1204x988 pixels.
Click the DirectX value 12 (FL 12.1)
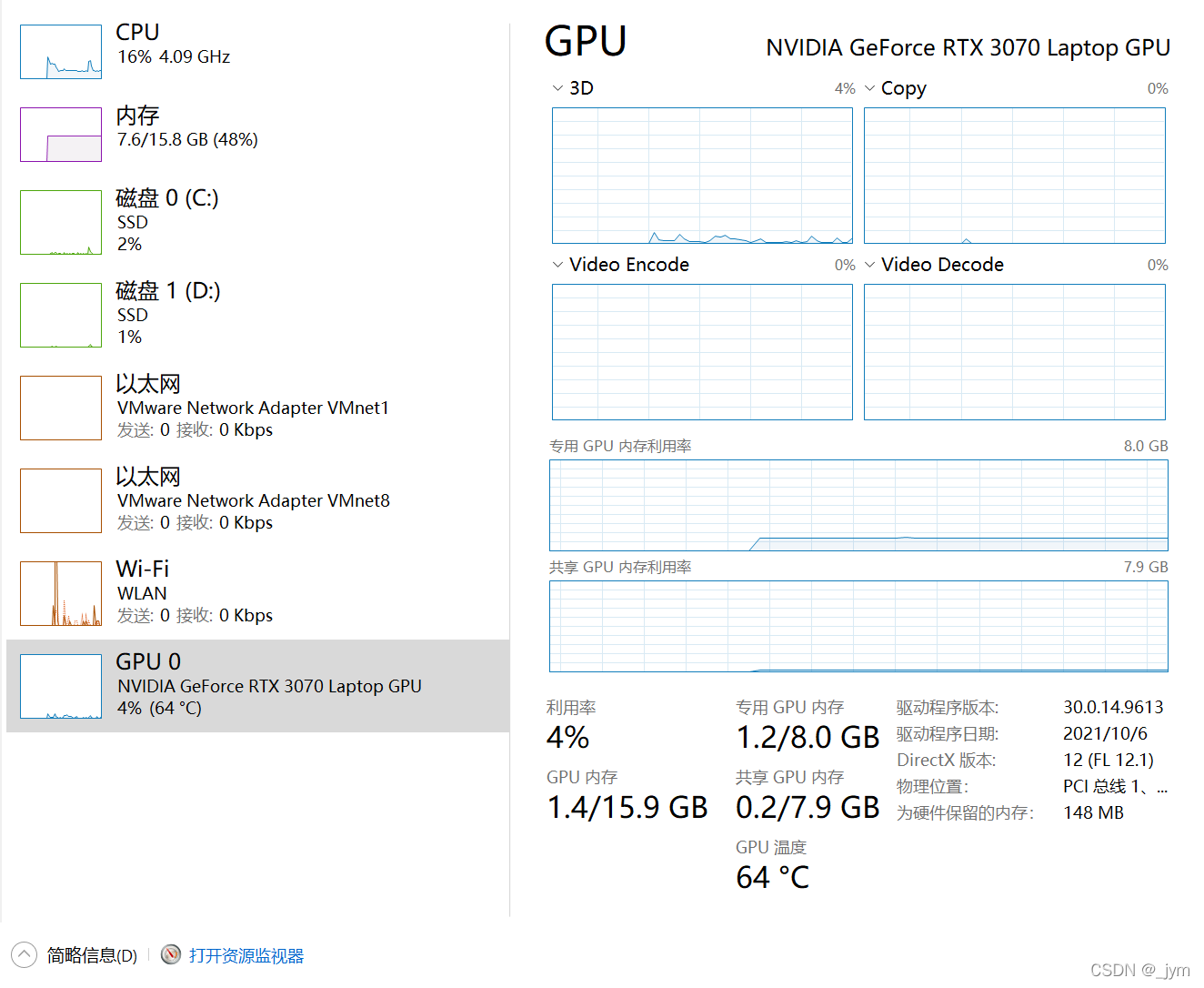(x=1109, y=760)
